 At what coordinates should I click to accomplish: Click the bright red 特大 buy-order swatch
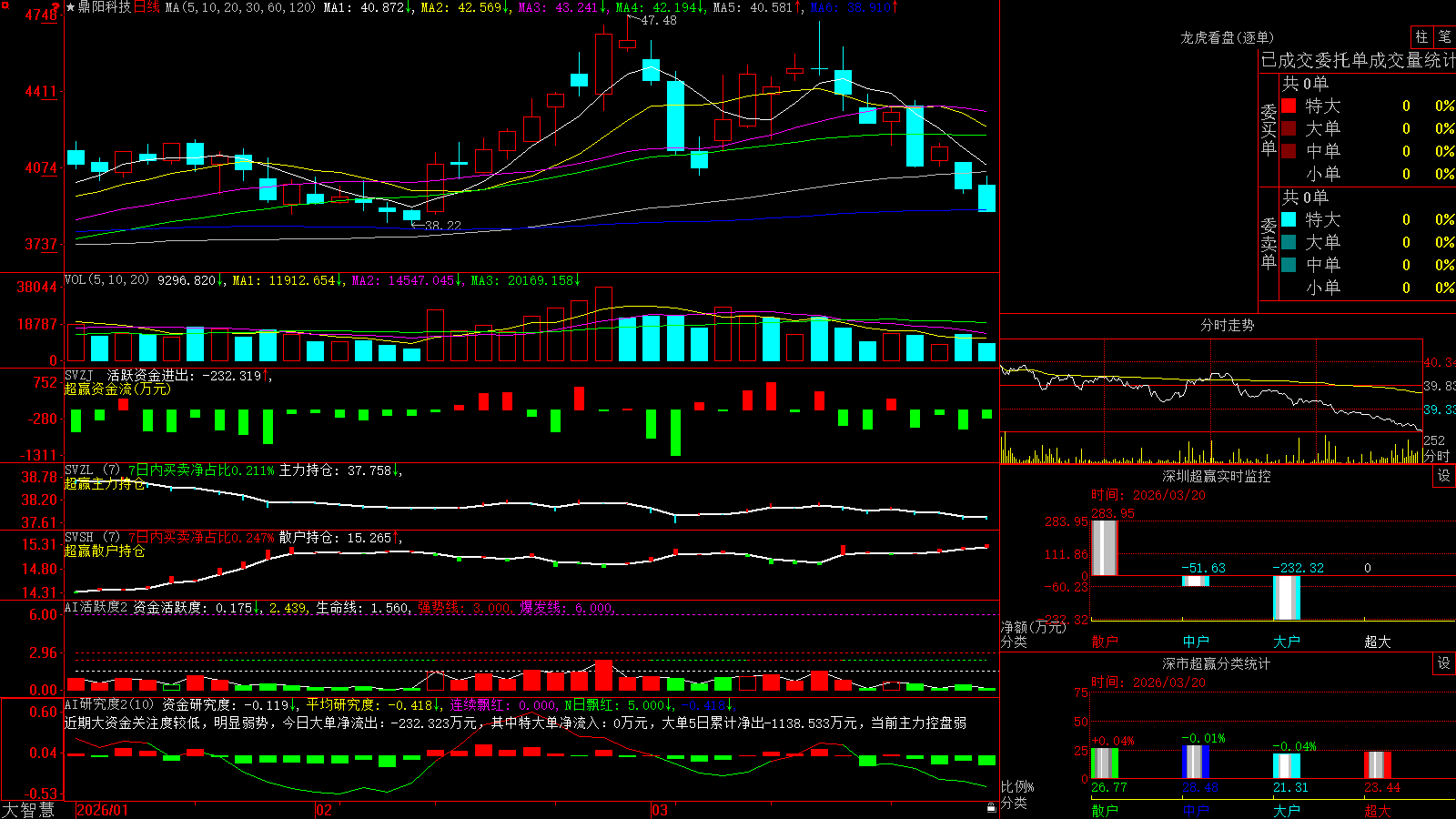(1289, 106)
